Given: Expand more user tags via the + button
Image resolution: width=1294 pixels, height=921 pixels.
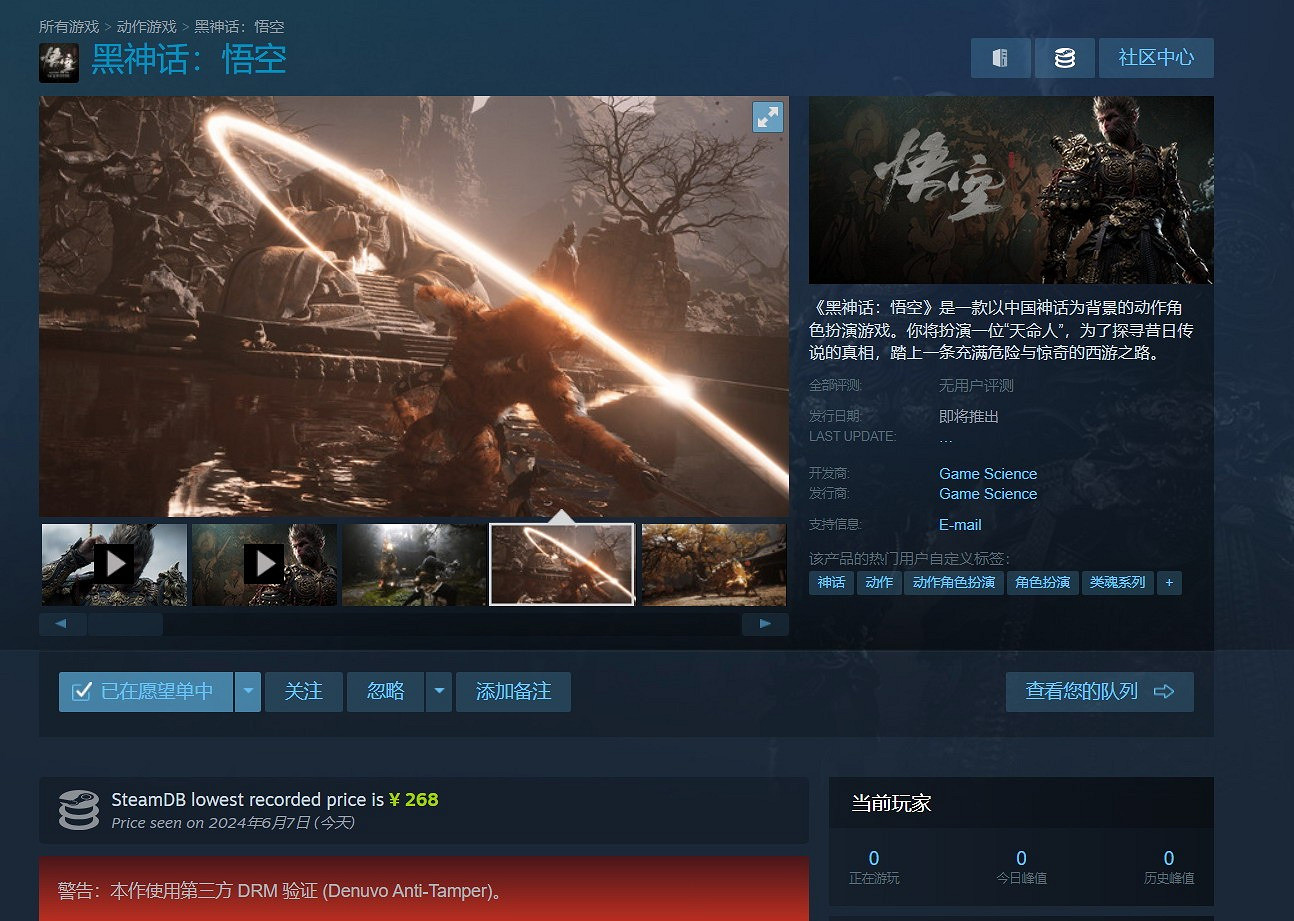Looking at the screenshot, I should [x=1169, y=582].
